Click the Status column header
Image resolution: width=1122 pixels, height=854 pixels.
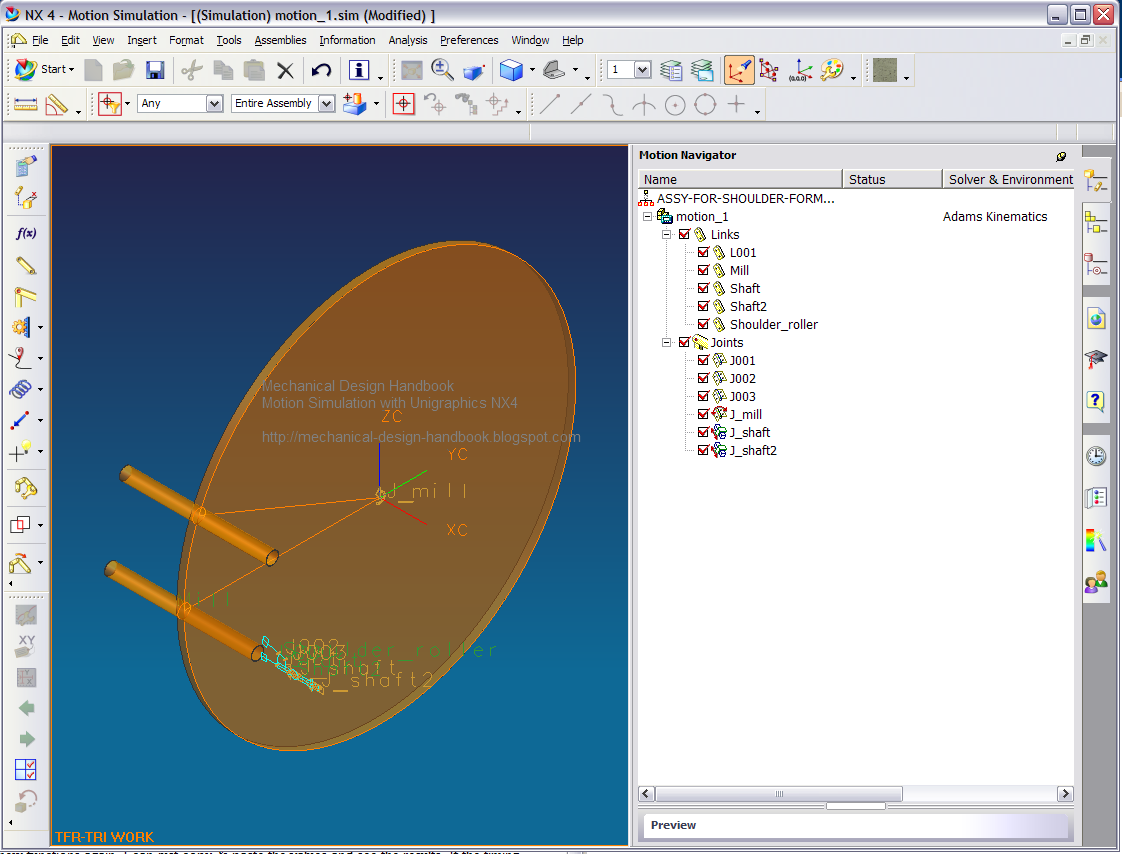click(892, 179)
